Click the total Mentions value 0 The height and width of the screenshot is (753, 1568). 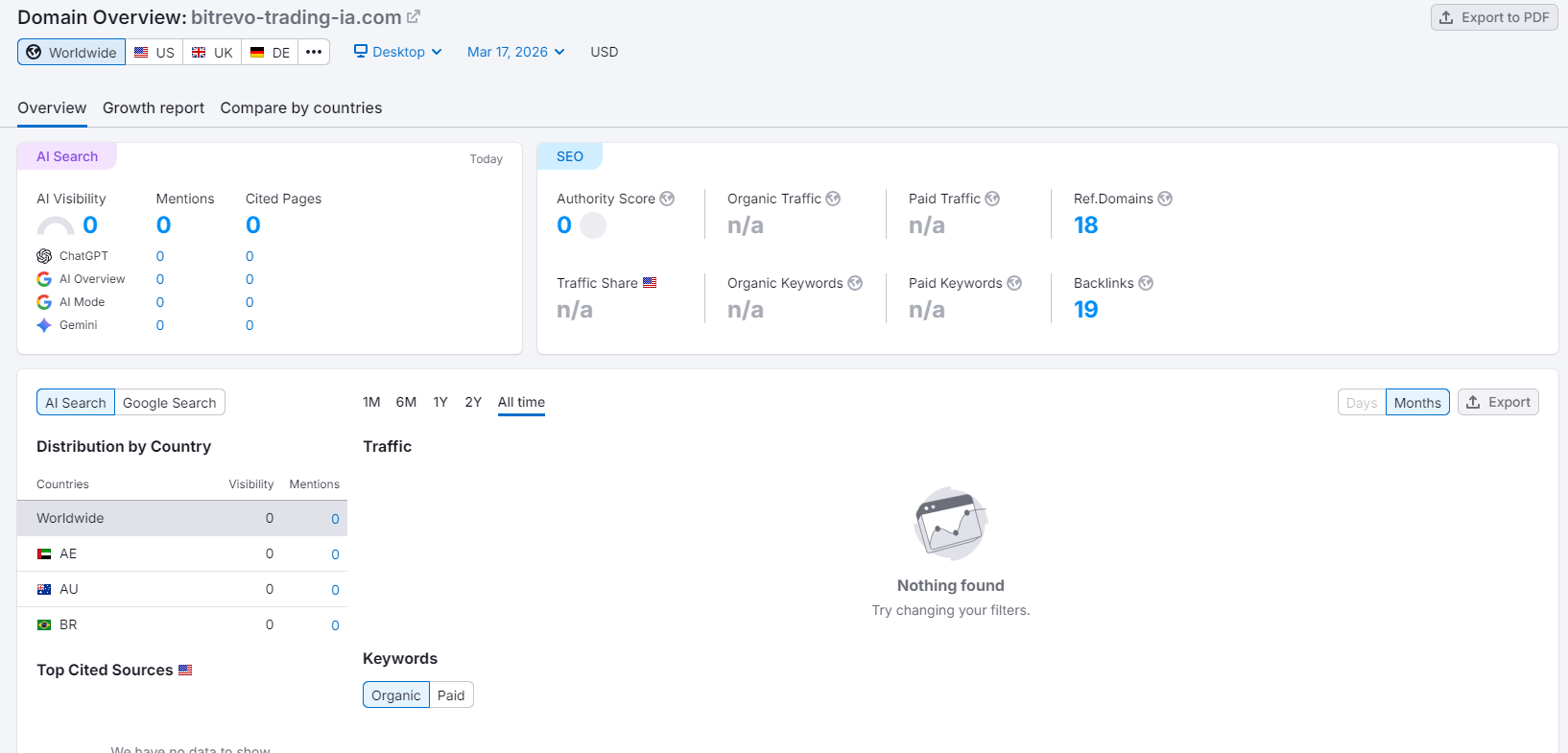click(x=164, y=225)
